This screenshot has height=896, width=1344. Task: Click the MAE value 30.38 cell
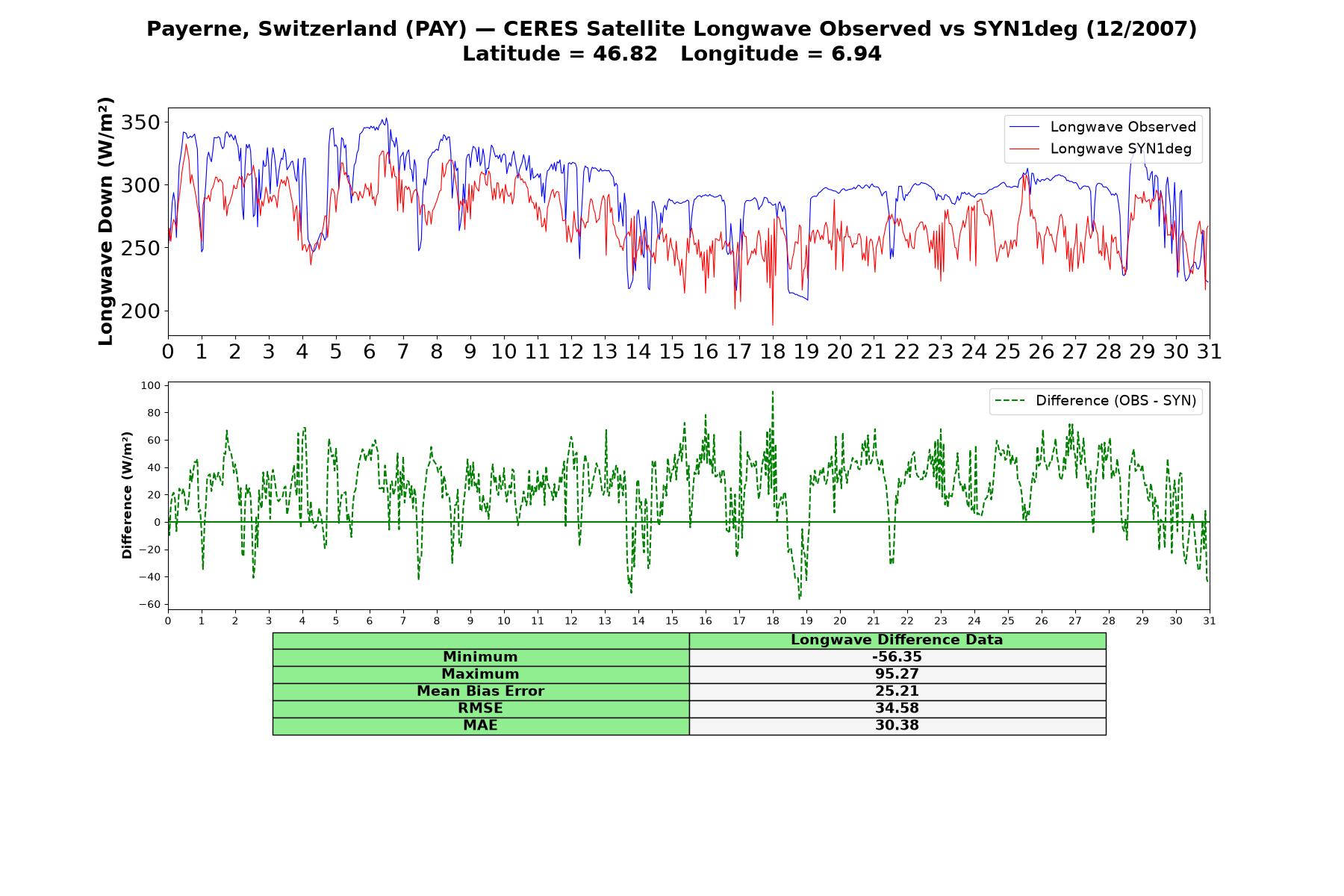897,726
